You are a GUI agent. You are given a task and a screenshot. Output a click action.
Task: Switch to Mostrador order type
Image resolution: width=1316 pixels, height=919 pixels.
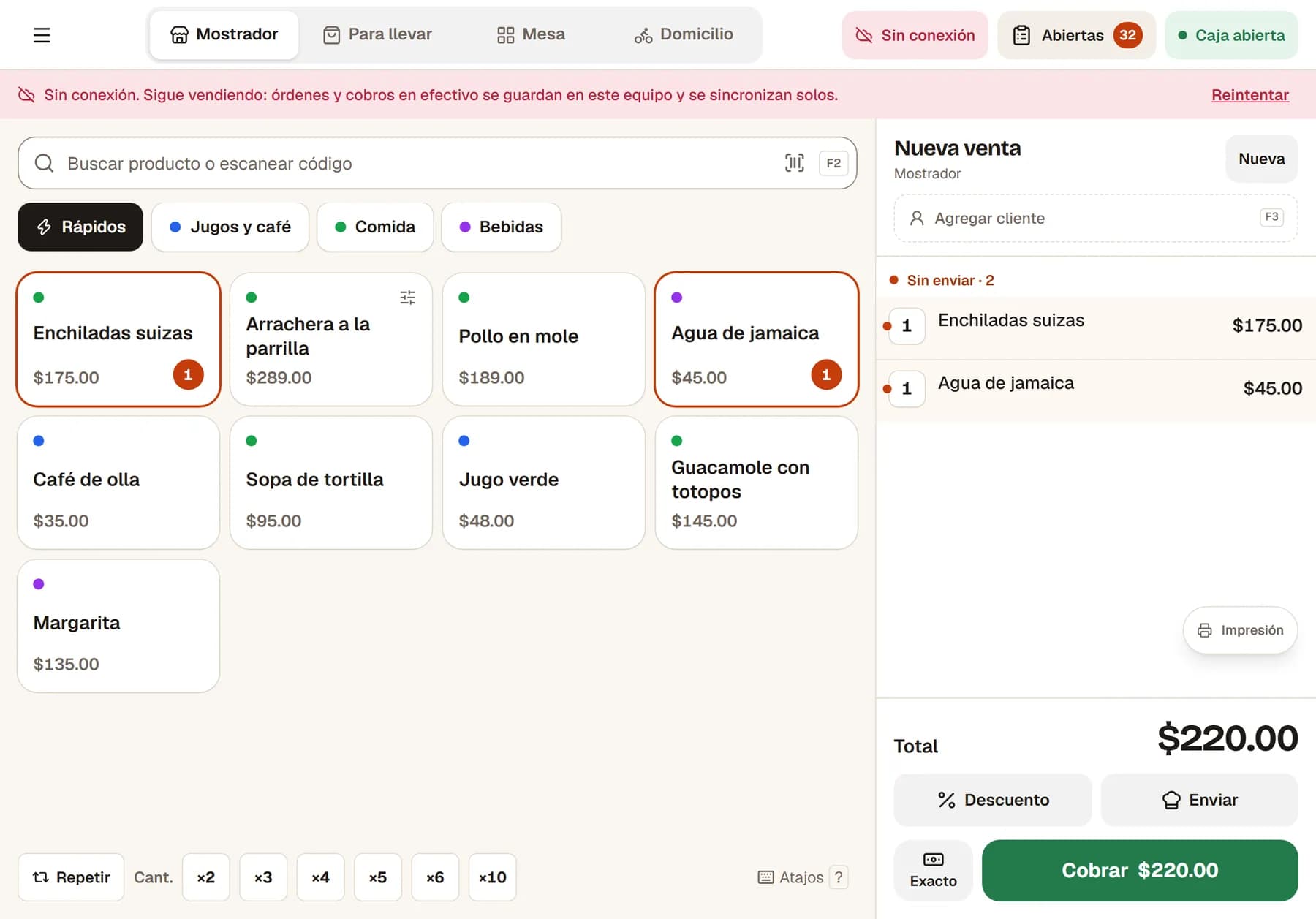224,34
